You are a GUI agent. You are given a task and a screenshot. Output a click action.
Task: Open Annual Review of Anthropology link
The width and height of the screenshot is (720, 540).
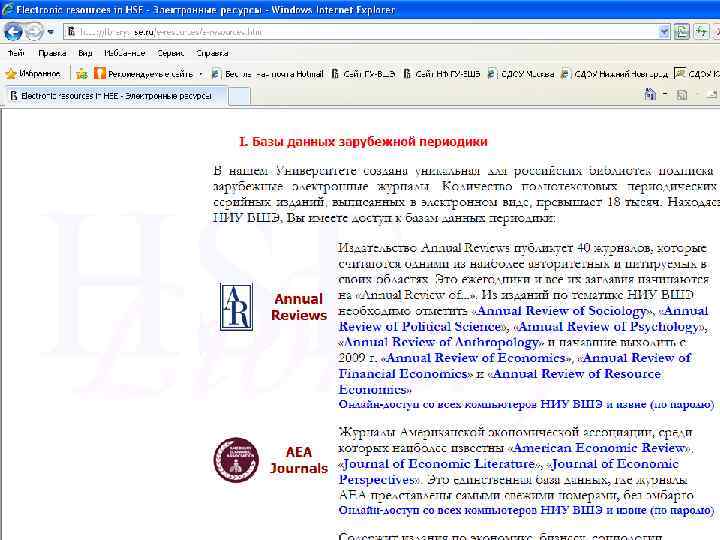[x=441, y=343]
